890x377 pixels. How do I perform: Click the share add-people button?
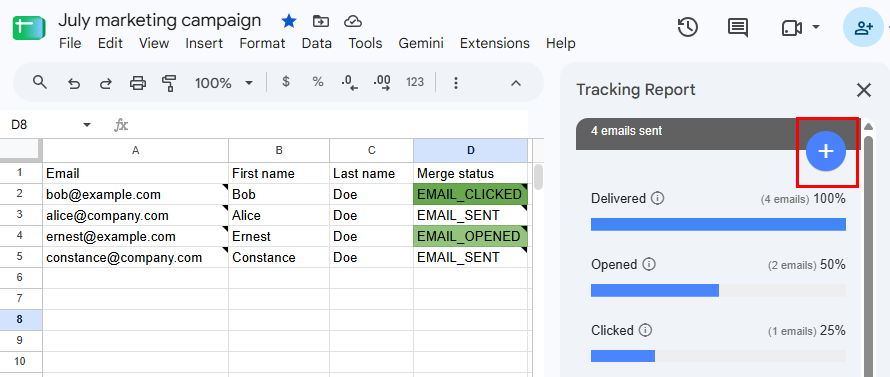tap(863, 27)
